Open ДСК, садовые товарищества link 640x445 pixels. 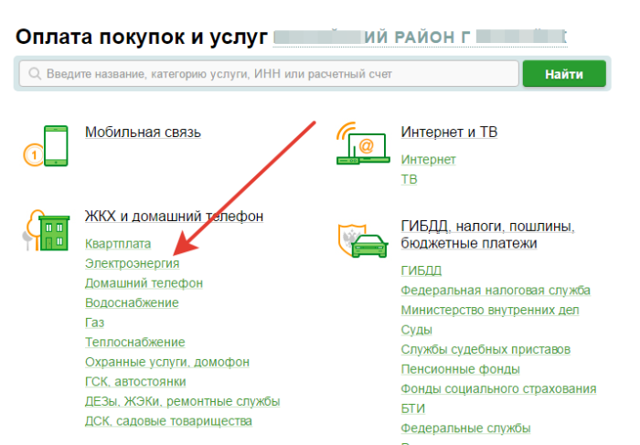pyautogui.click(x=169, y=421)
